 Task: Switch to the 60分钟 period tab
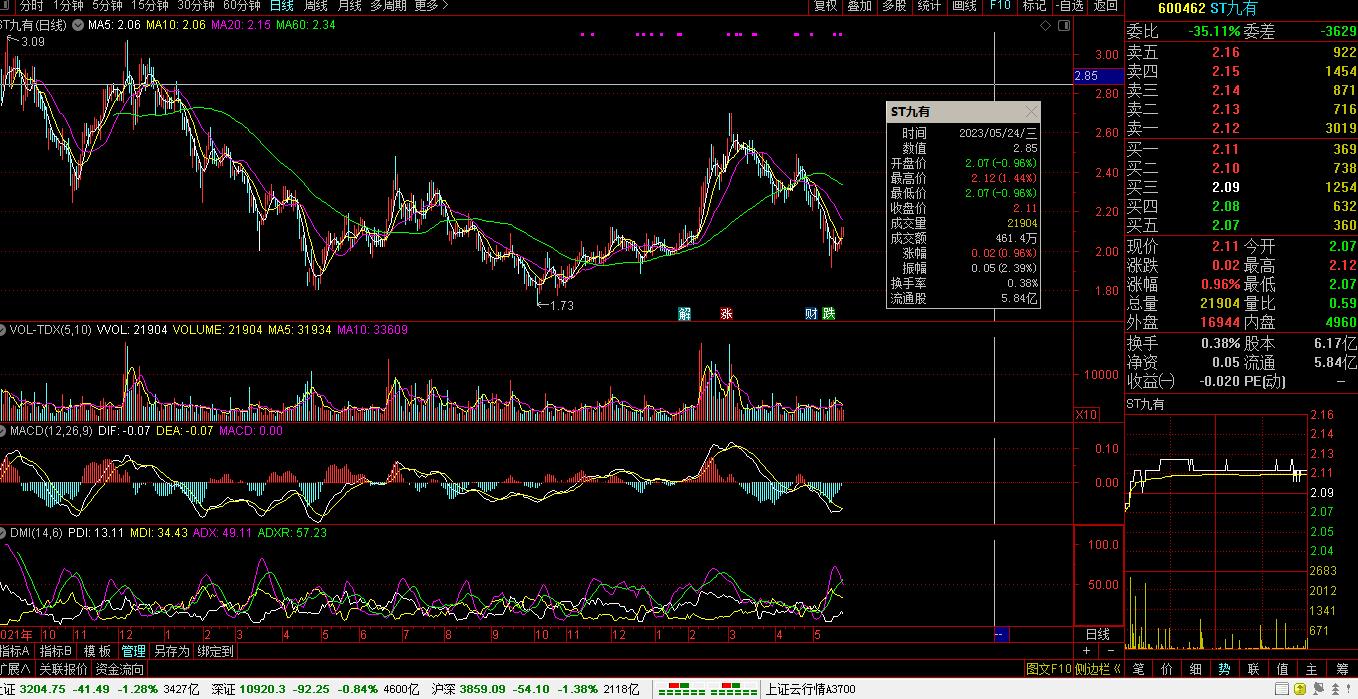241,6
